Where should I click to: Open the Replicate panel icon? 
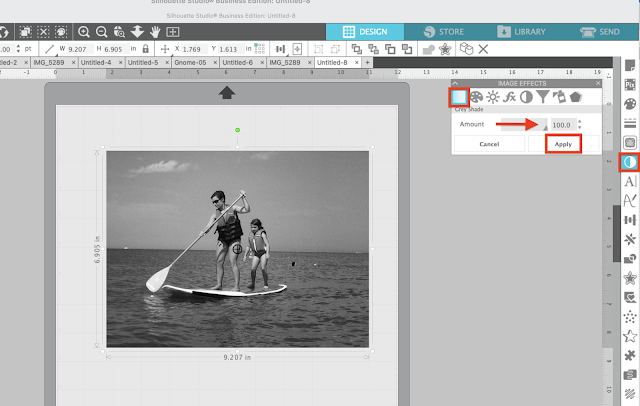tap(630, 239)
